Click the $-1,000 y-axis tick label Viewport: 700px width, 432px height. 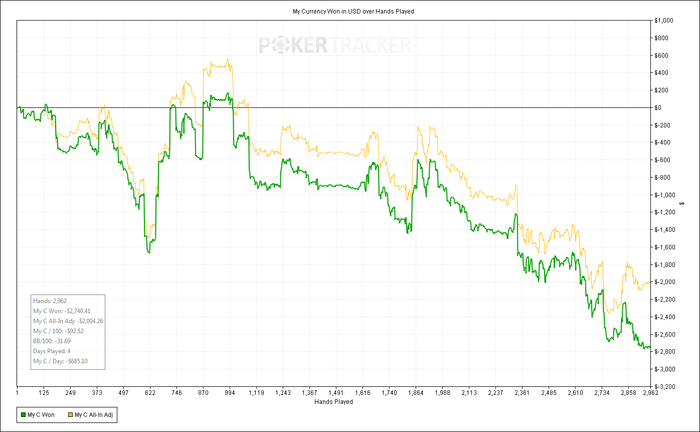665,195
